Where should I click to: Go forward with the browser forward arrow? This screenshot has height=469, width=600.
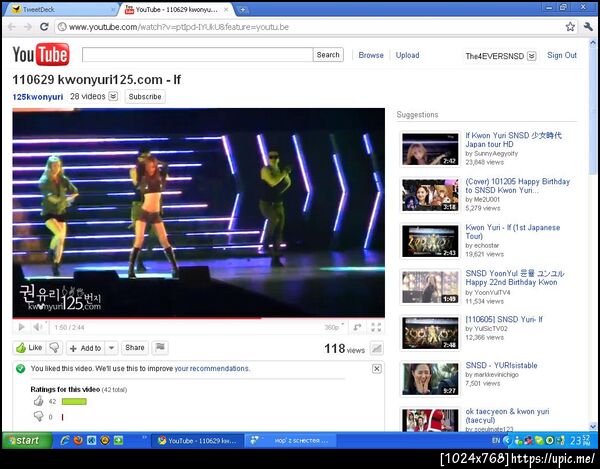coord(28,27)
